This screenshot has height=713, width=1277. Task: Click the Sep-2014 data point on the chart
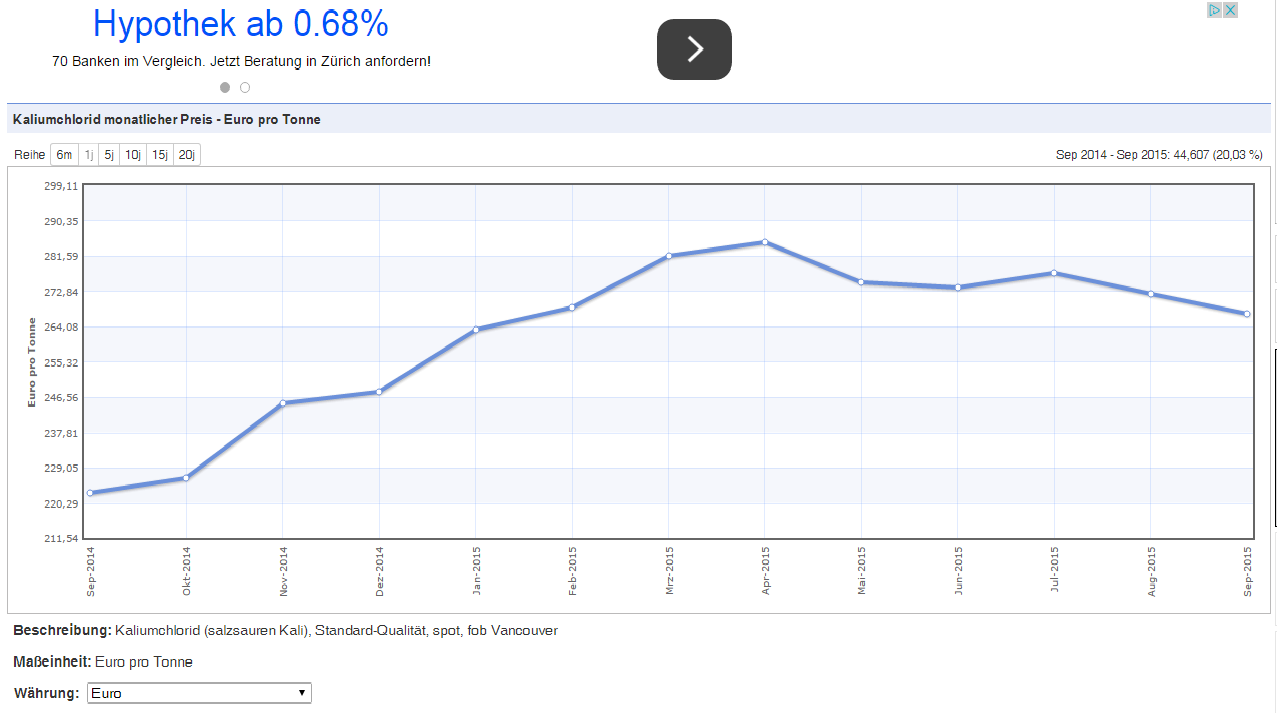90,493
